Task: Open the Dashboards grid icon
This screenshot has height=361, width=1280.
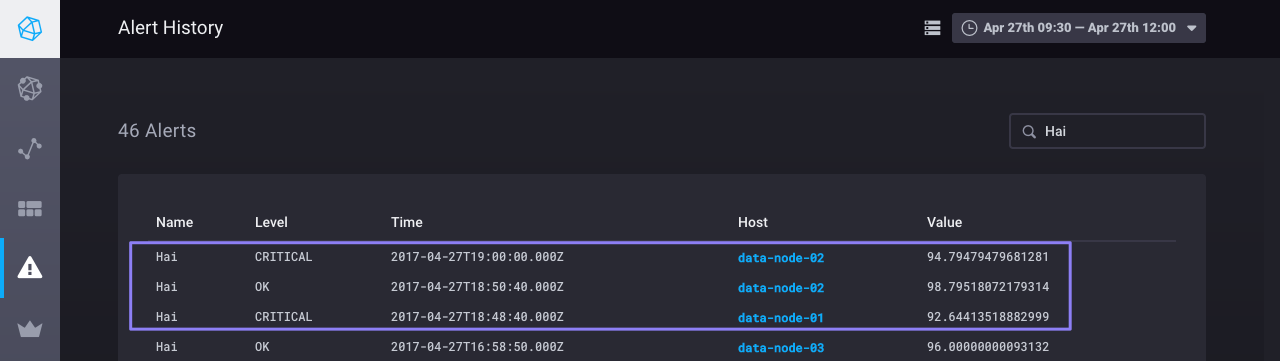Action: pyautogui.click(x=30, y=209)
